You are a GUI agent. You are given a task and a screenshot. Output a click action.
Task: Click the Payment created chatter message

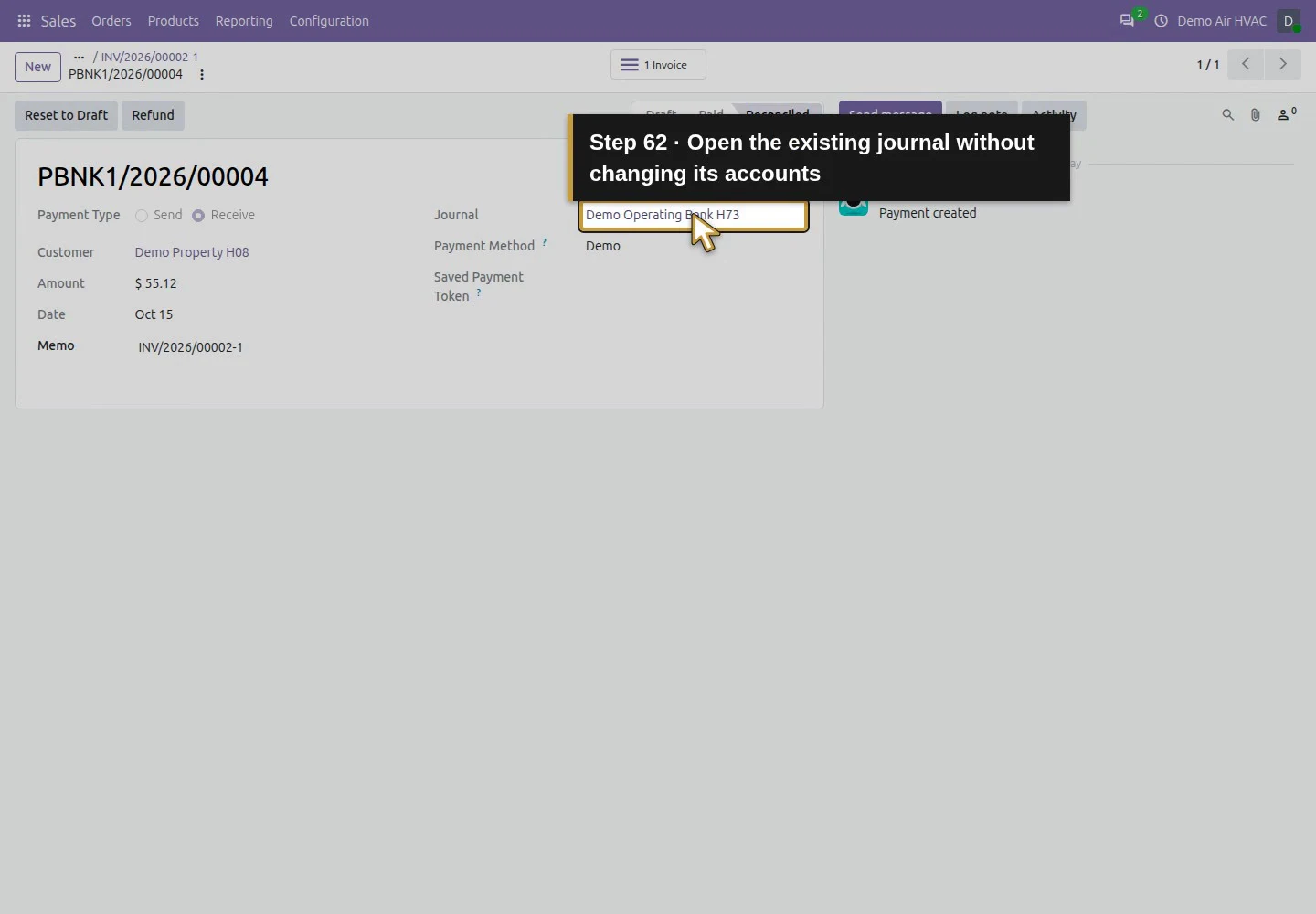928,213
